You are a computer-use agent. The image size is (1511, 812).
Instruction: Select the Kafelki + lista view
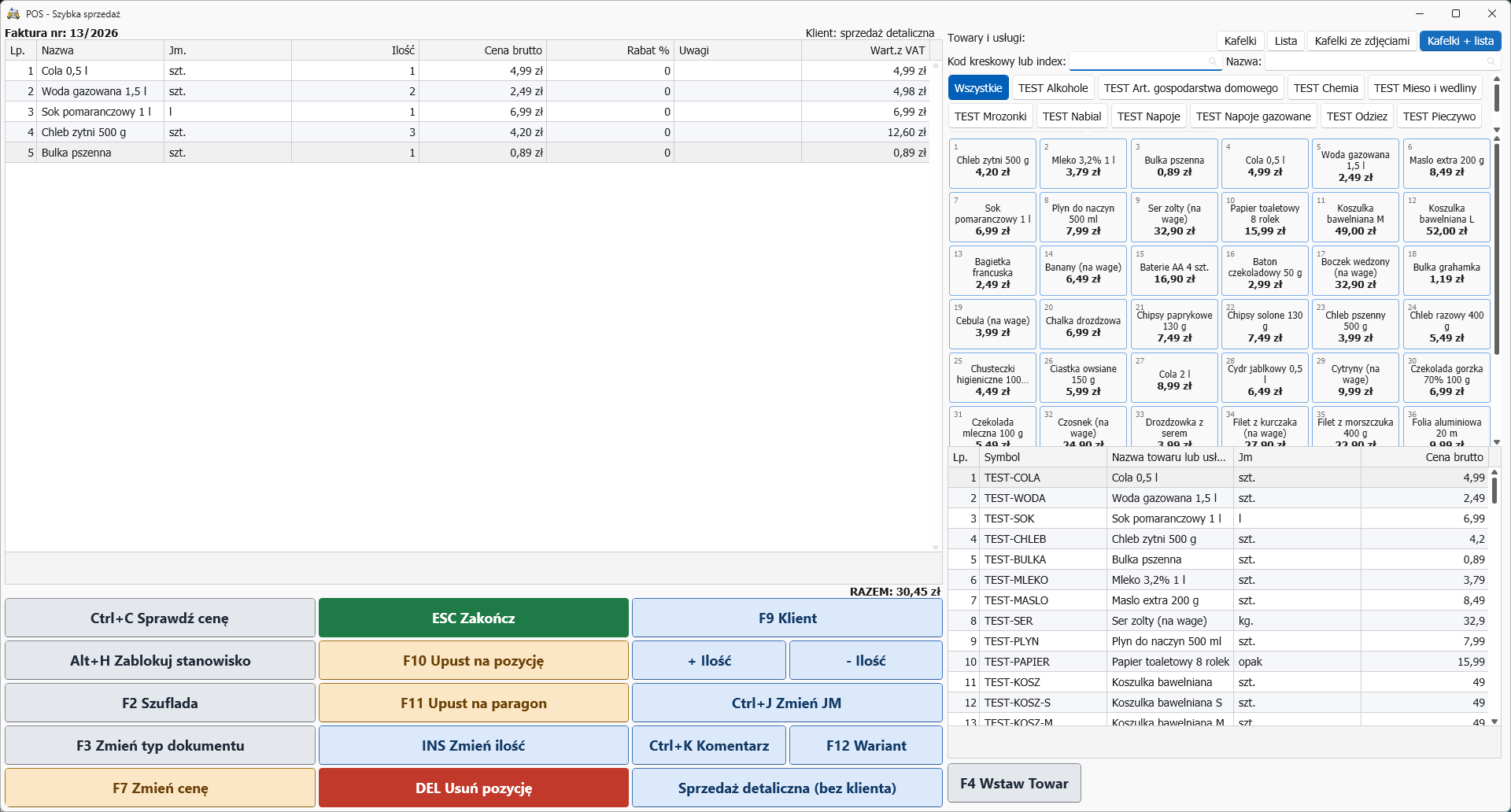click(1461, 41)
